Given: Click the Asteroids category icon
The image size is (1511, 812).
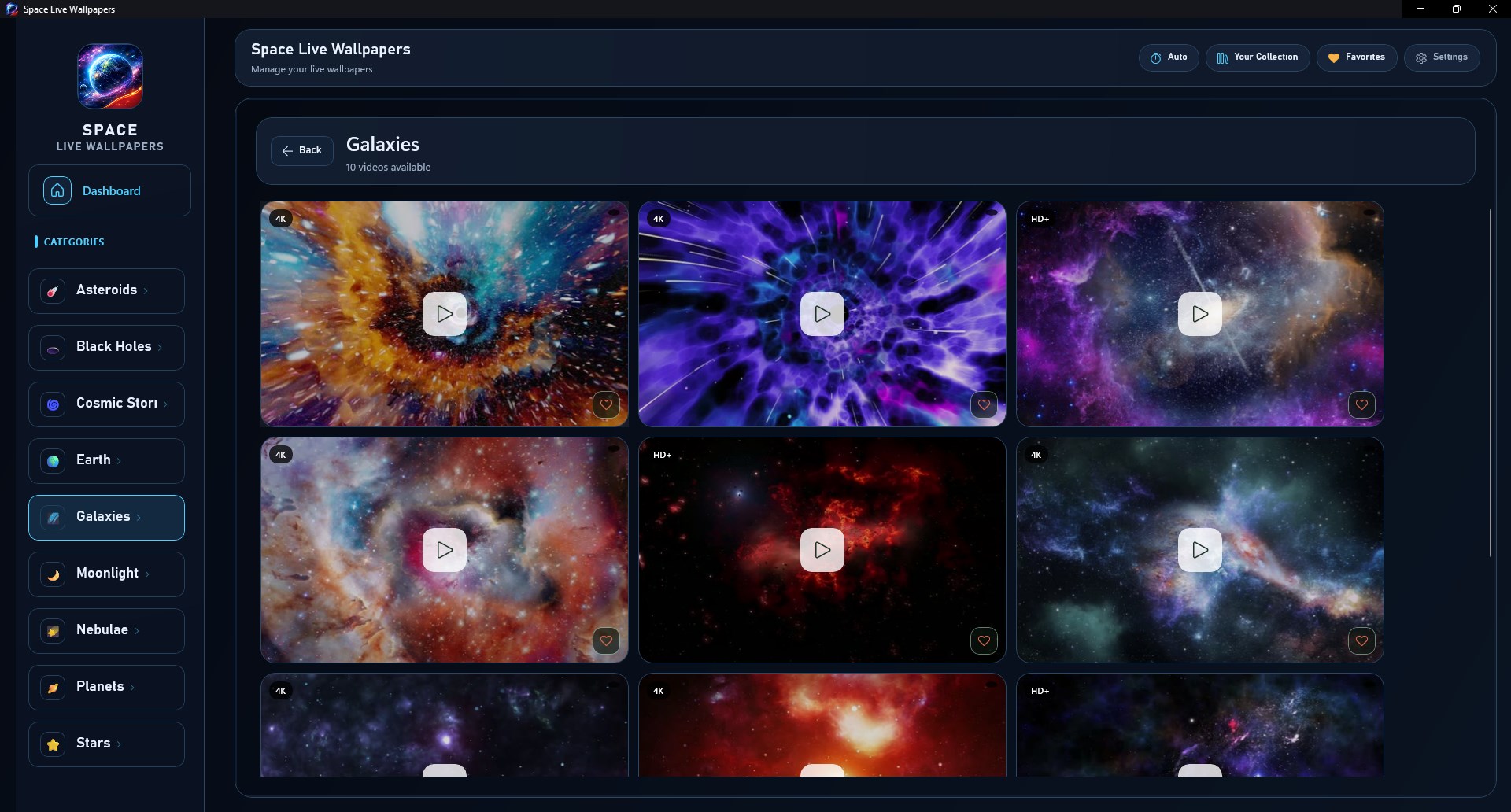Looking at the screenshot, I should point(53,291).
